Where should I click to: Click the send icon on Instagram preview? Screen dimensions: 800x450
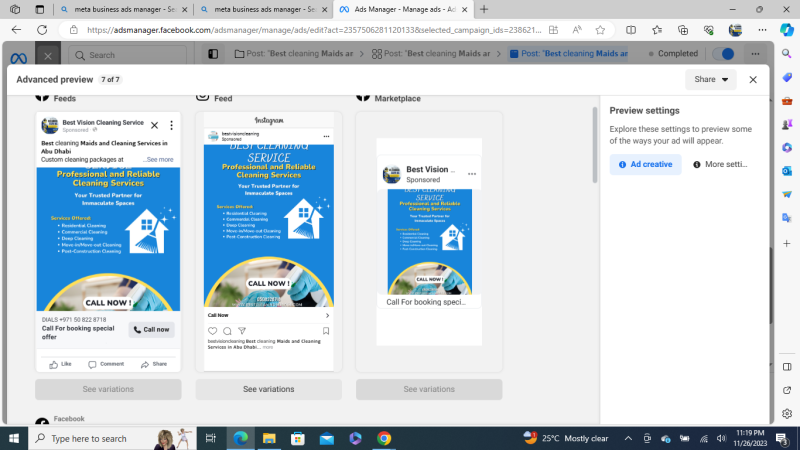point(242,331)
